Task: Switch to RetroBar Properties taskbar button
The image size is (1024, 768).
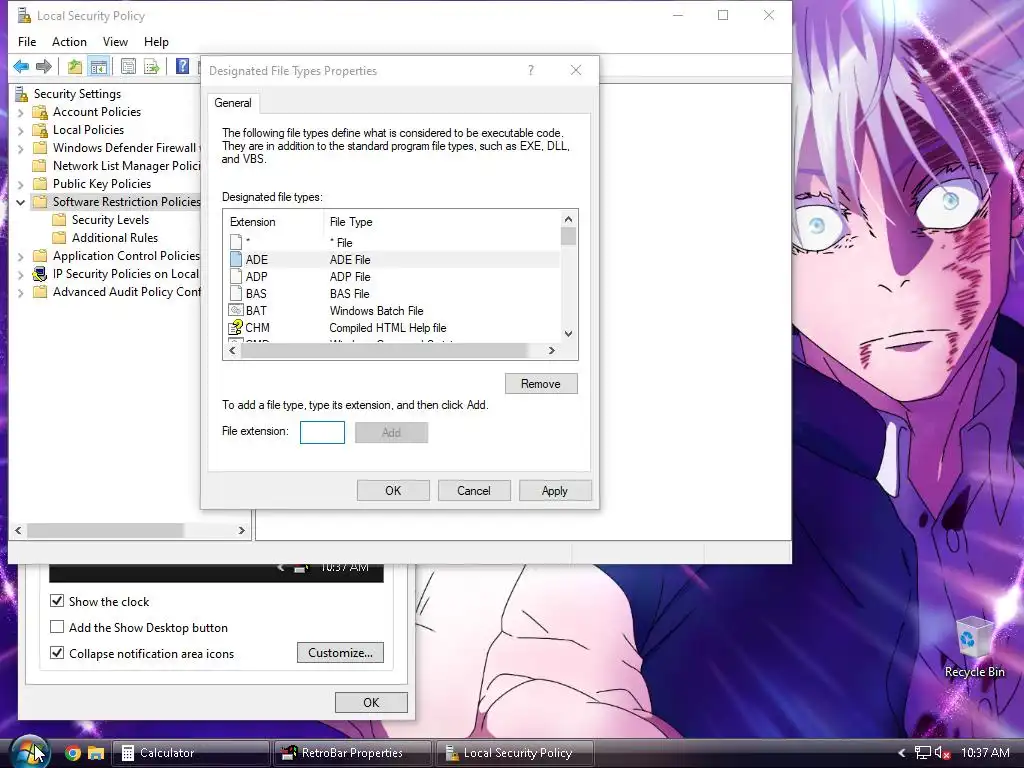Action: [x=352, y=753]
